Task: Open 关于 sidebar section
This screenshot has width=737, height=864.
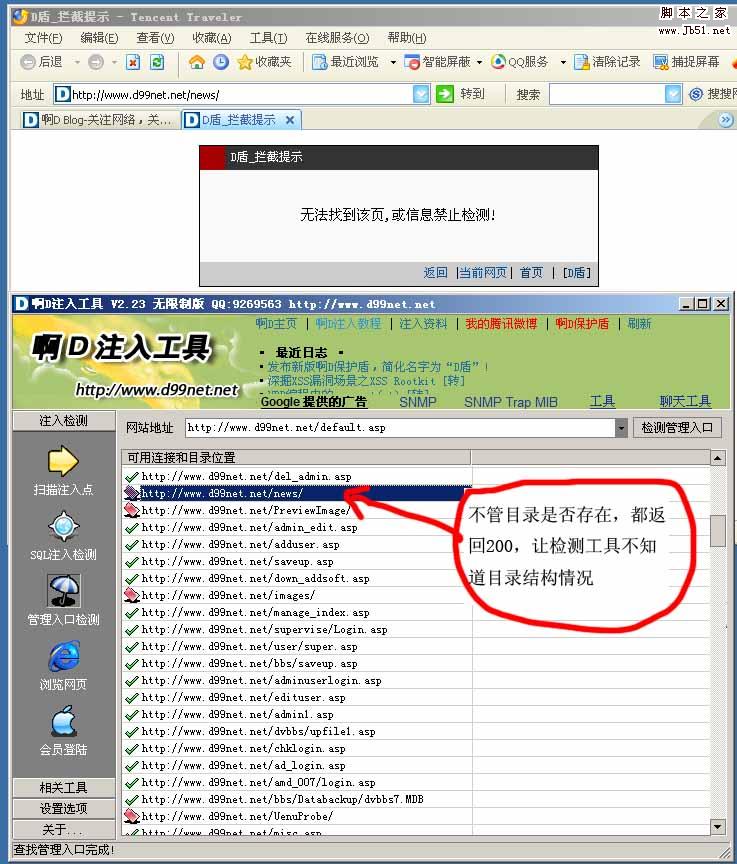Action: pyautogui.click(x=64, y=829)
